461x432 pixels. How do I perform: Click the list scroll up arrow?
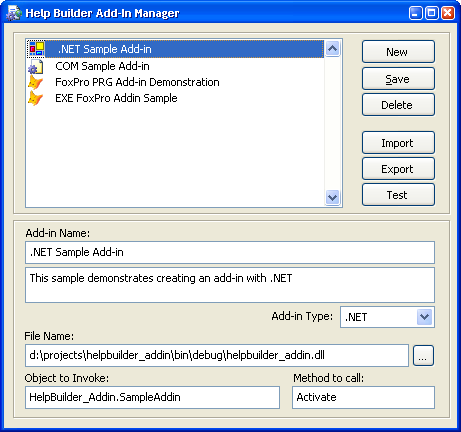pyautogui.click(x=332, y=49)
